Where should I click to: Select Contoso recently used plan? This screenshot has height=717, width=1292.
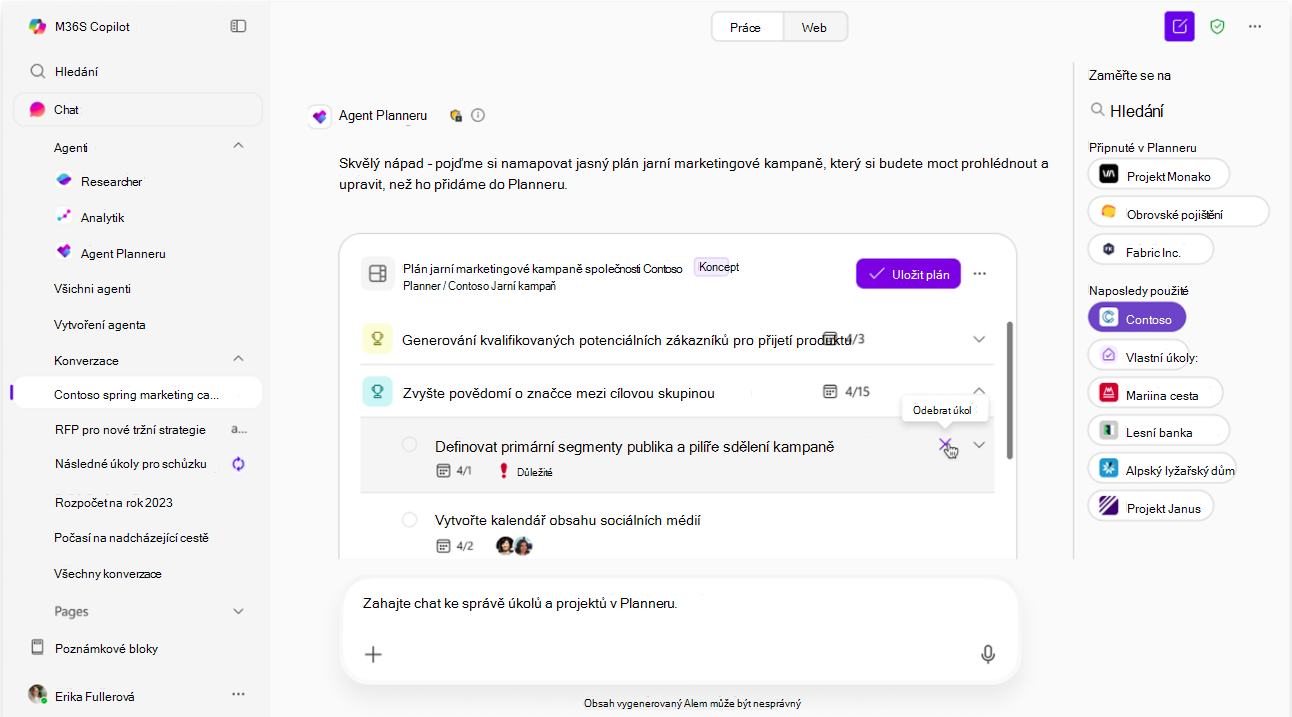pyautogui.click(x=1137, y=318)
